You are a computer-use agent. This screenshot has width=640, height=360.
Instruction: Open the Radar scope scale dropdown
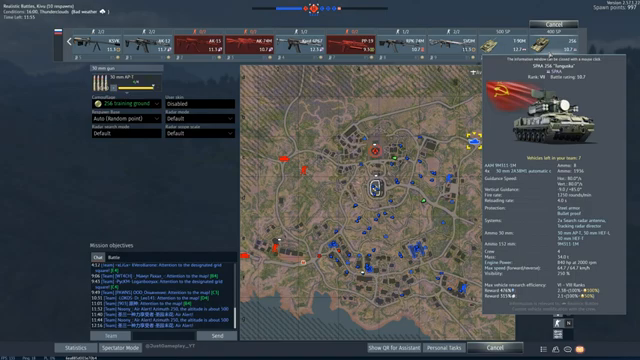coord(200,133)
